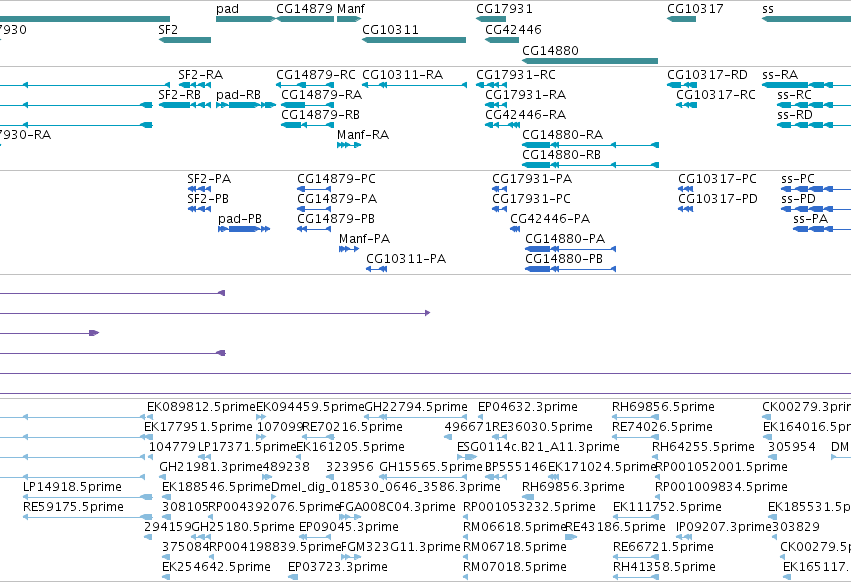This screenshot has height=582, width=851.
Task: Select the CG17931 gene bar
Action: (491, 19)
